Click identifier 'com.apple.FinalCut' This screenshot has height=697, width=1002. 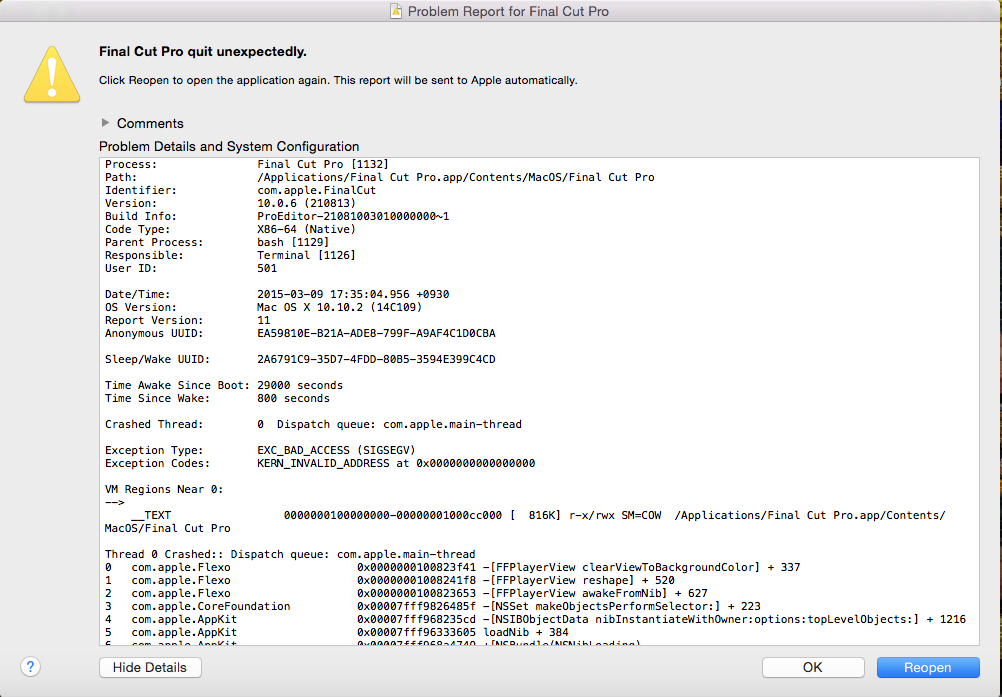[316, 190]
